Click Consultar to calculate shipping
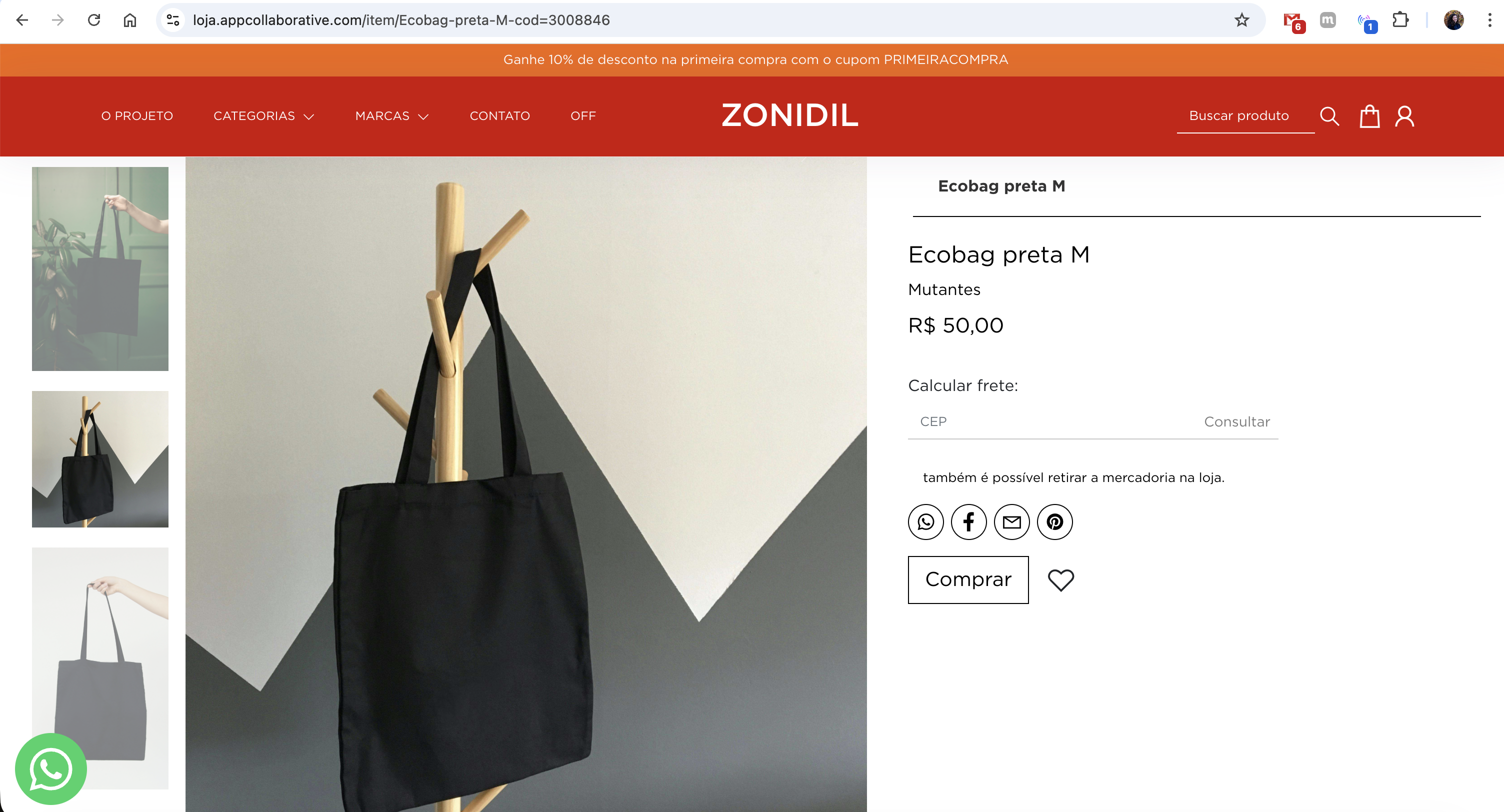This screenshot has height=812, width=1504. pyautogui.click(x=1236, y=421)
